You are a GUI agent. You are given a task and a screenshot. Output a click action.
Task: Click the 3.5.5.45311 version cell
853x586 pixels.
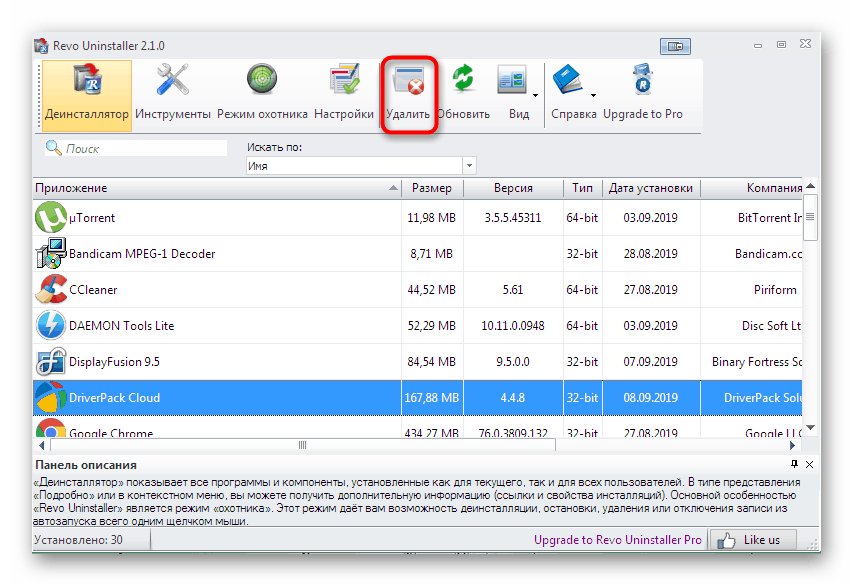click(513, 218)
